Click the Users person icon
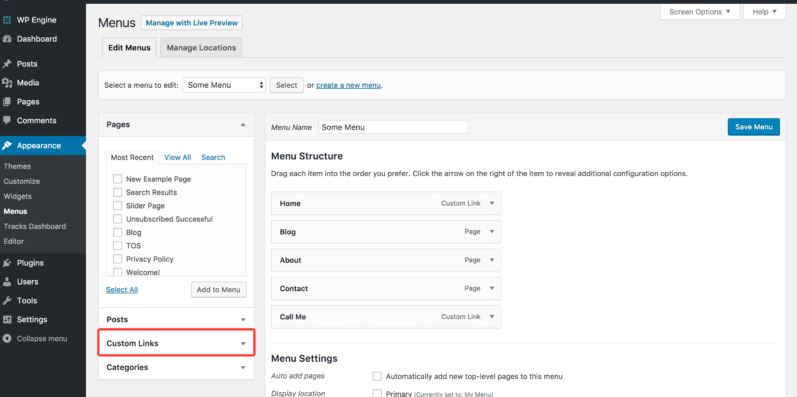The image size is (797, 397). pyautogui.click(x=7, y=282)
